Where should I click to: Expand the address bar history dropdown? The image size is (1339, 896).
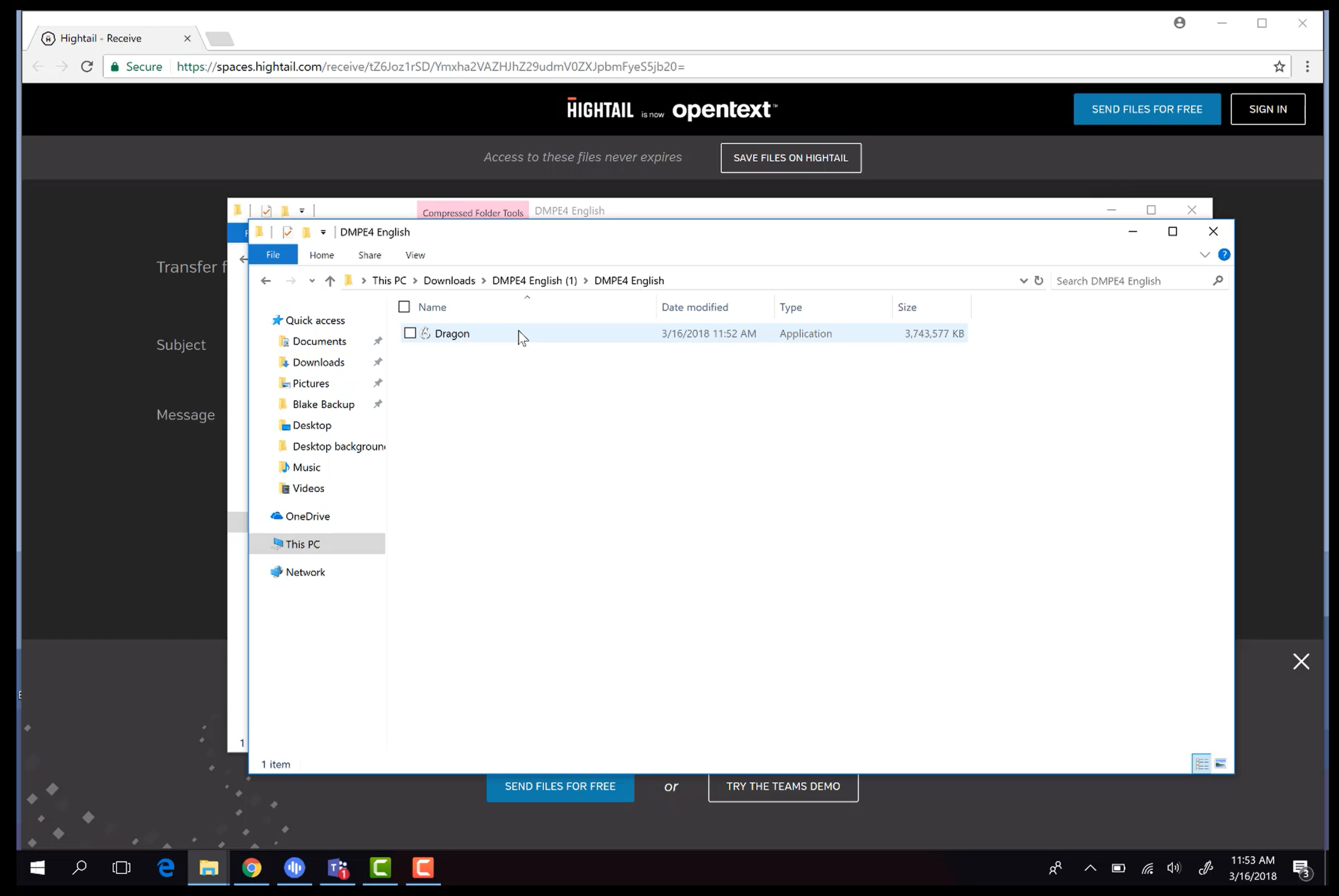[x=1023, y=281]
